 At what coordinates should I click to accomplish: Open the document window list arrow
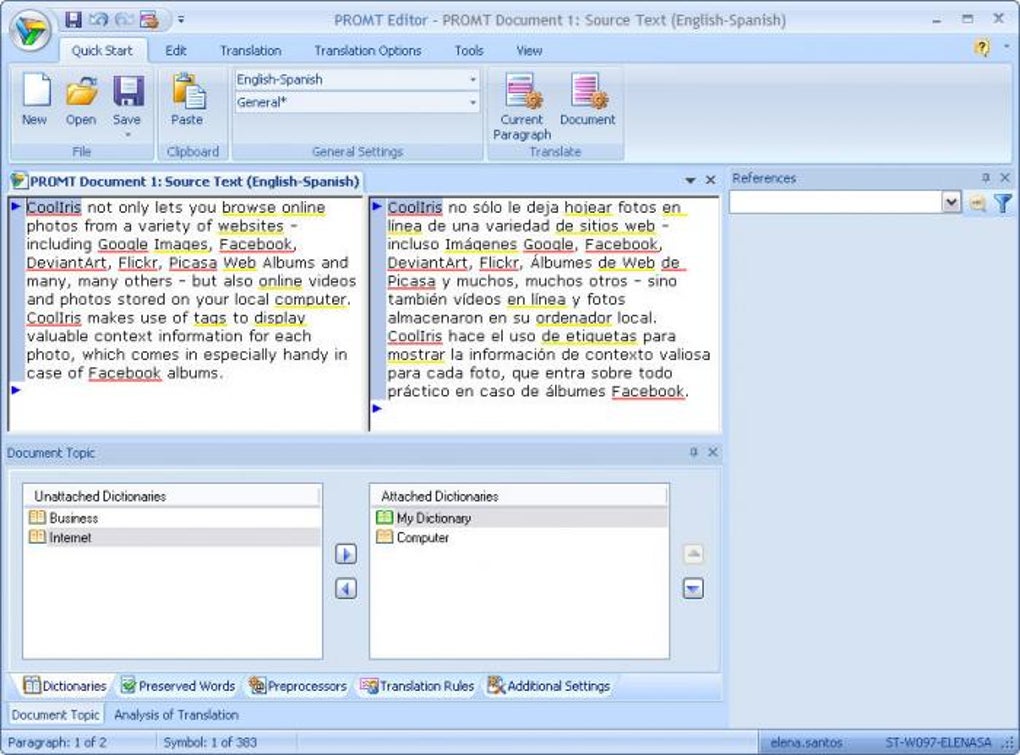click(690, 180)
